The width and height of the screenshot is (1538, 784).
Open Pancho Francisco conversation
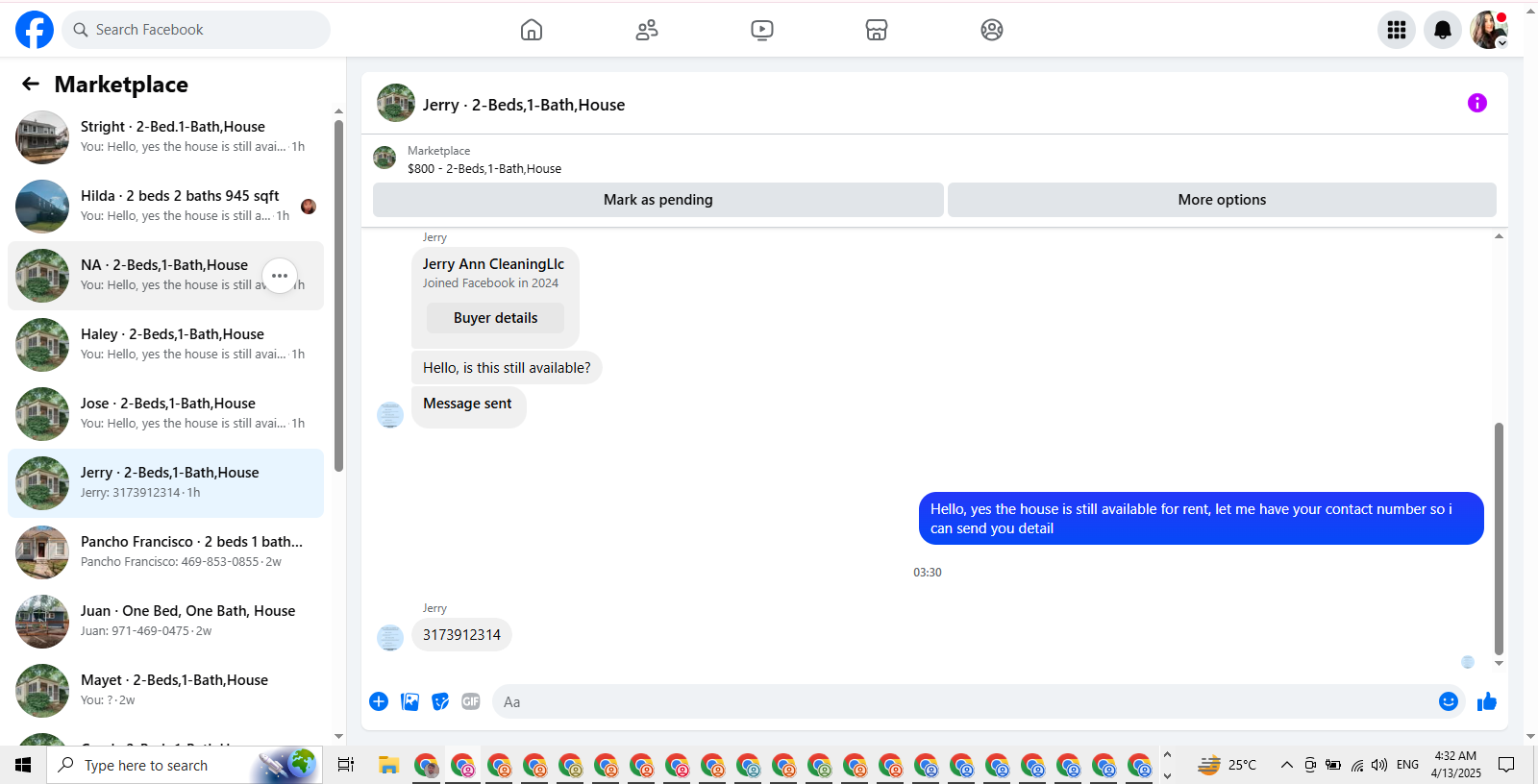pyautogui.click(x=165, y=552)
